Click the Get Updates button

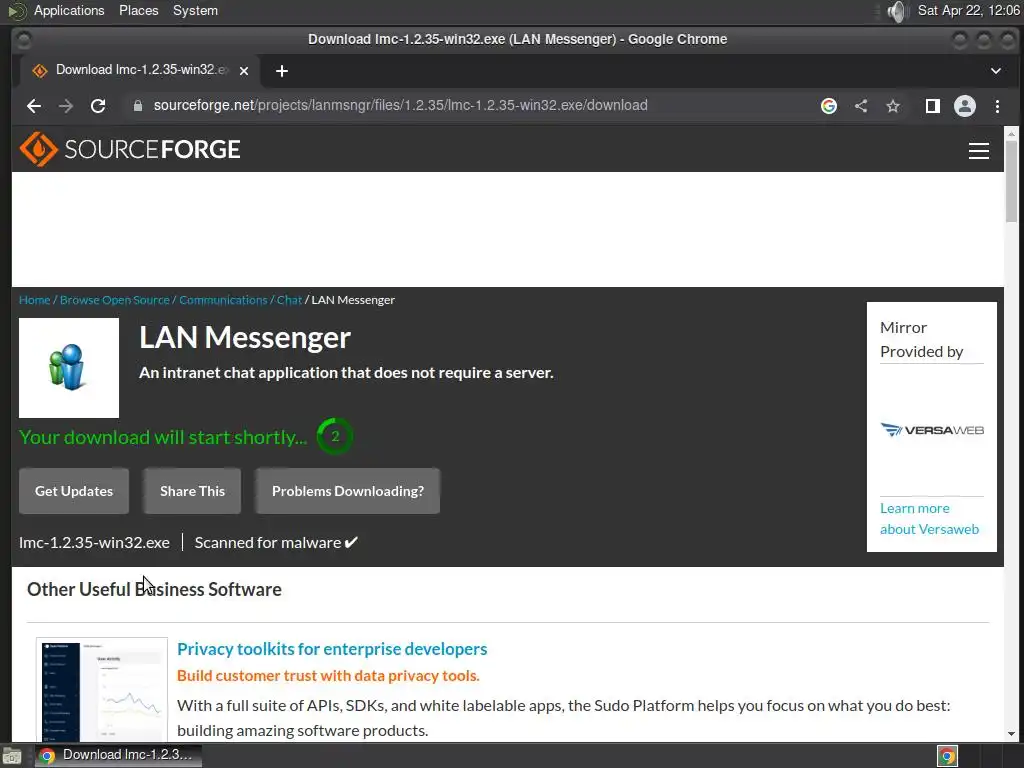coord(74,491)
